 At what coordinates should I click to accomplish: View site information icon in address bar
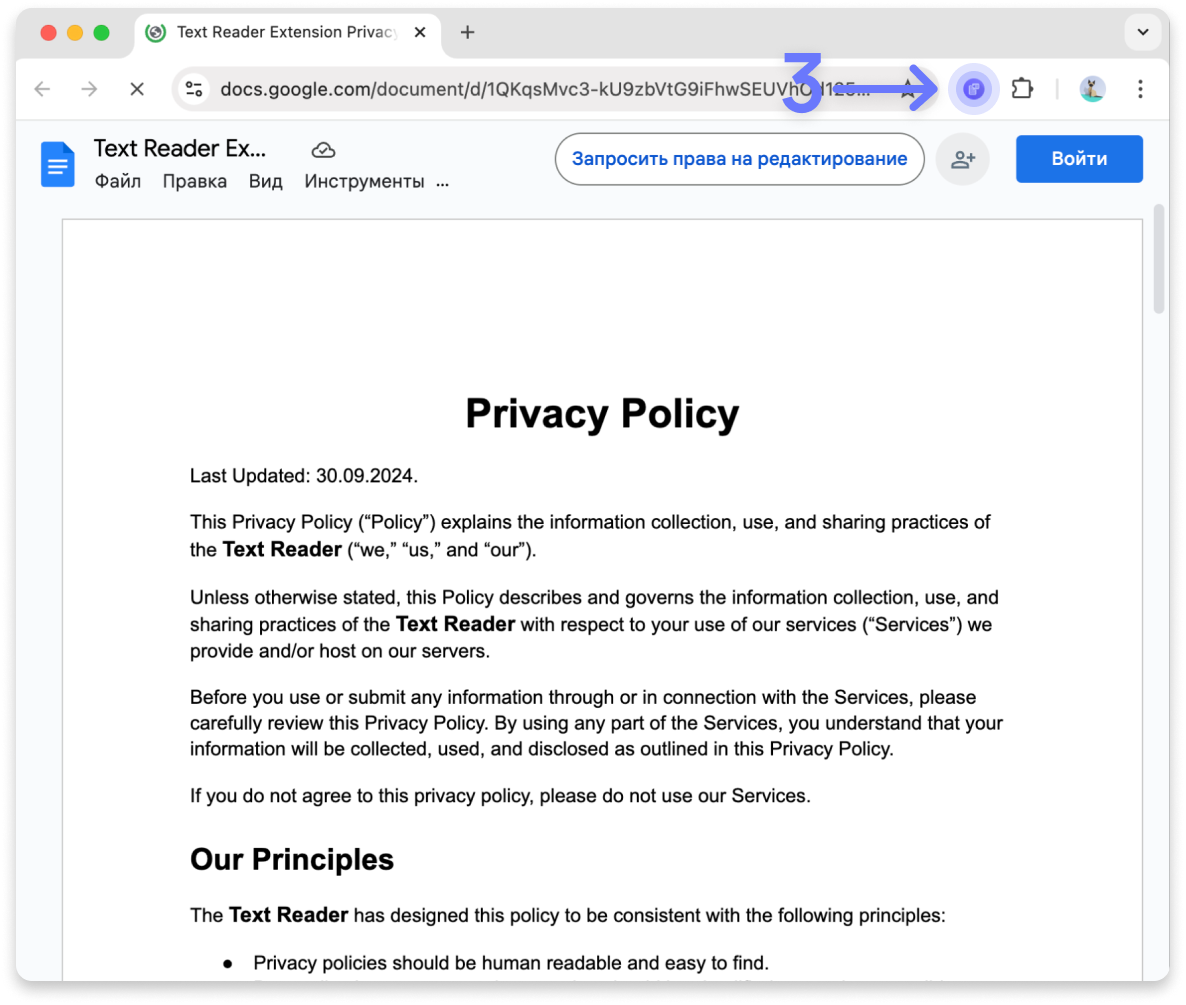[194, 89]
